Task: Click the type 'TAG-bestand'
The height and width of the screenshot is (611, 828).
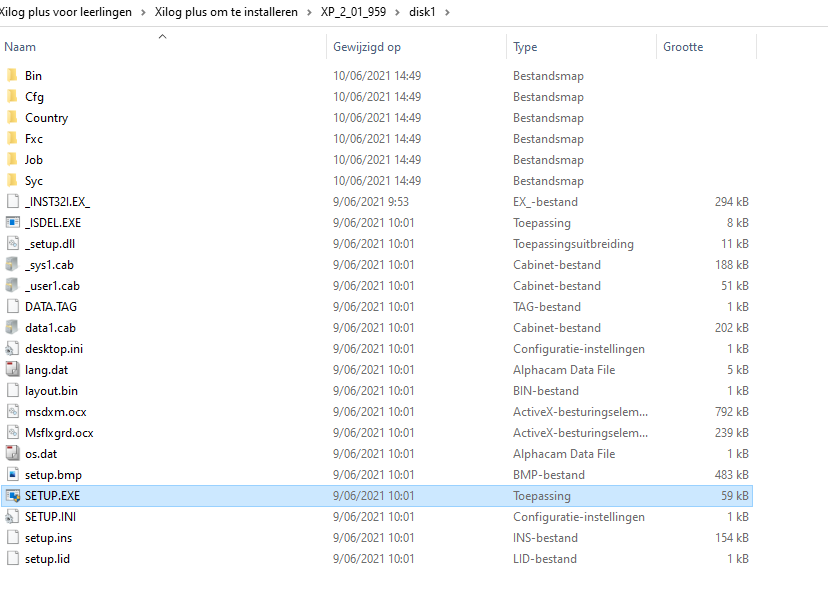Action: pos(547,307)
